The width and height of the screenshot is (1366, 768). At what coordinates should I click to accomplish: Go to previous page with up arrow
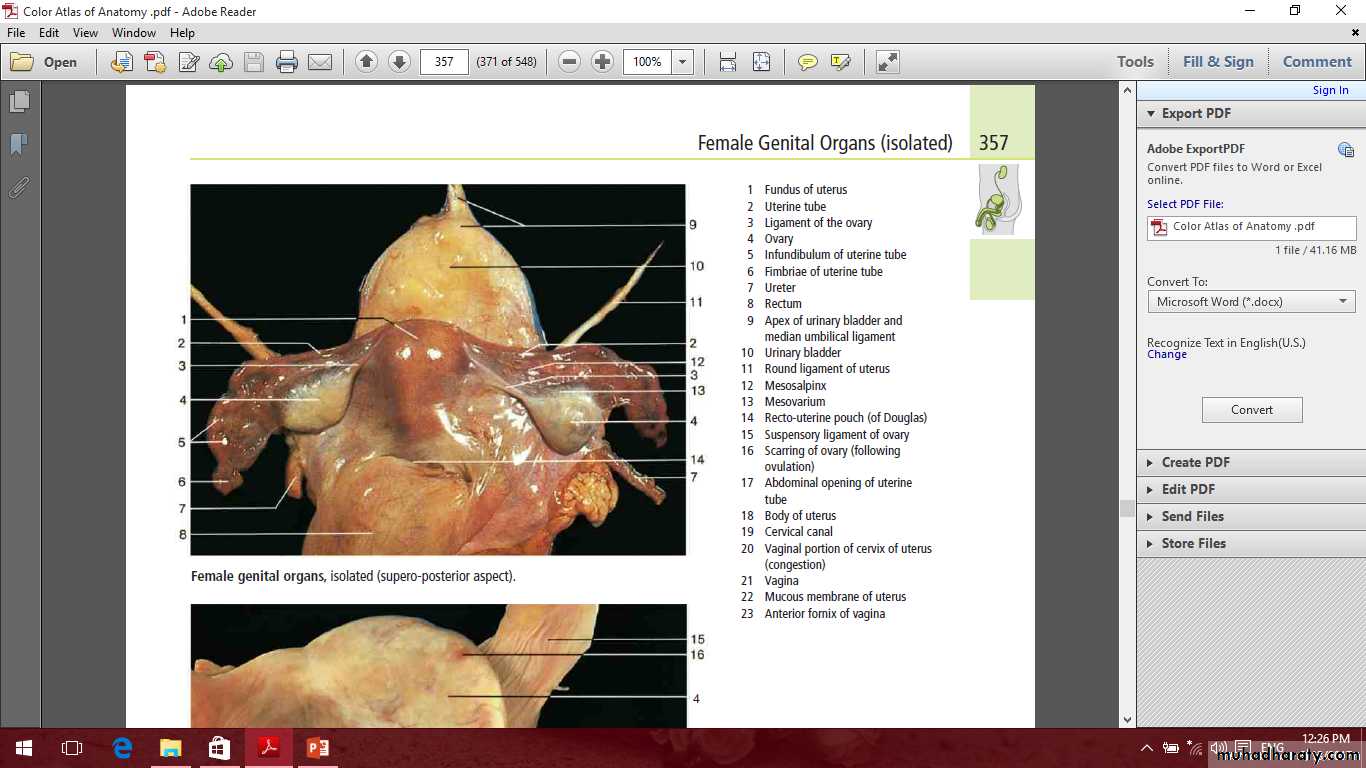(366, 62)
